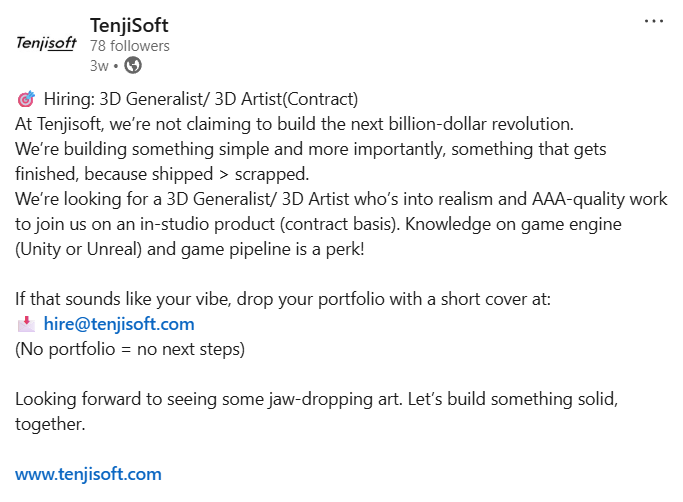The width and height of the screenshot is (683, 502).
Task: Click the Hiring 3D Generalist headline text
Action: coord(201,100)
